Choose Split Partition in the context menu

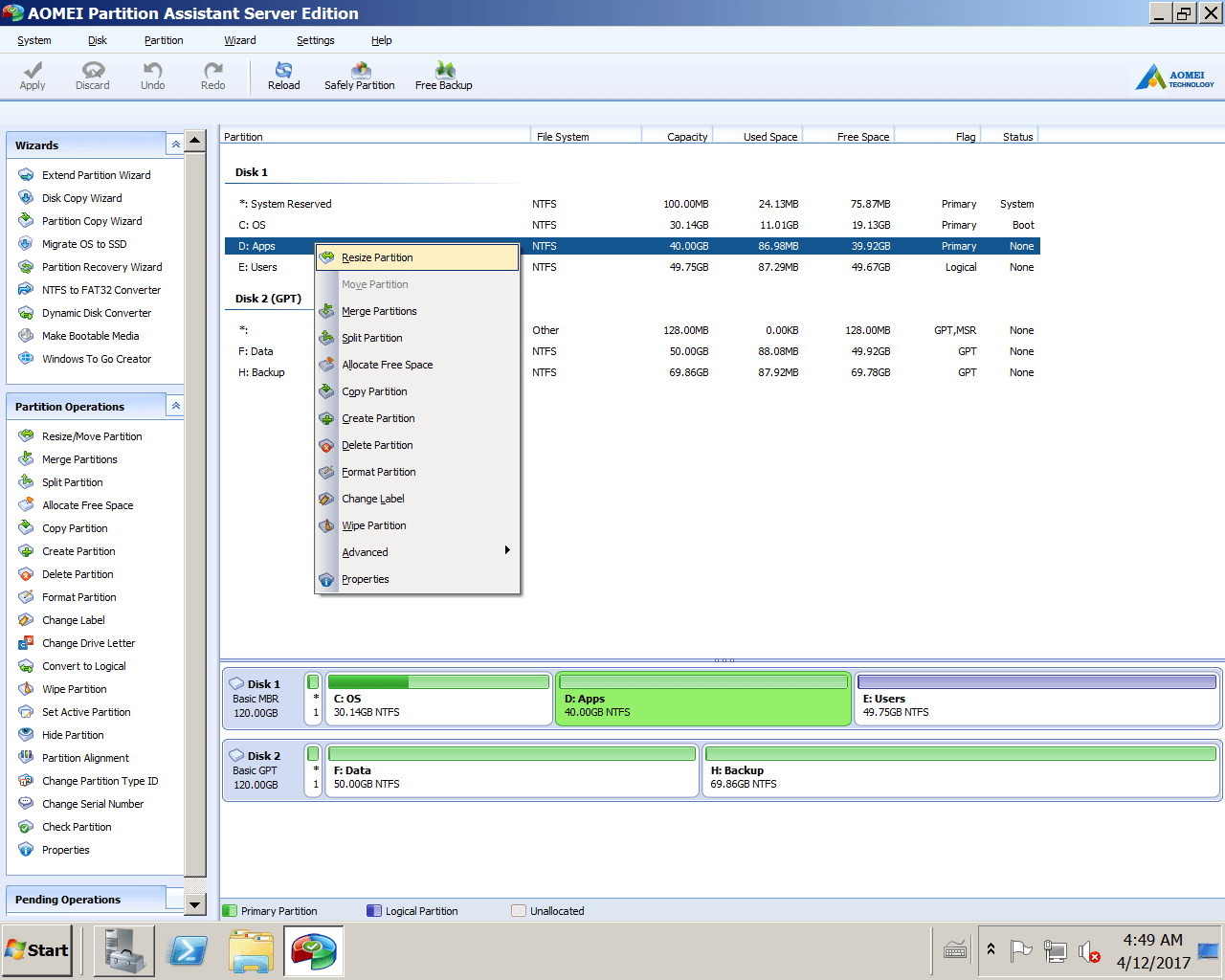(417, 338)
